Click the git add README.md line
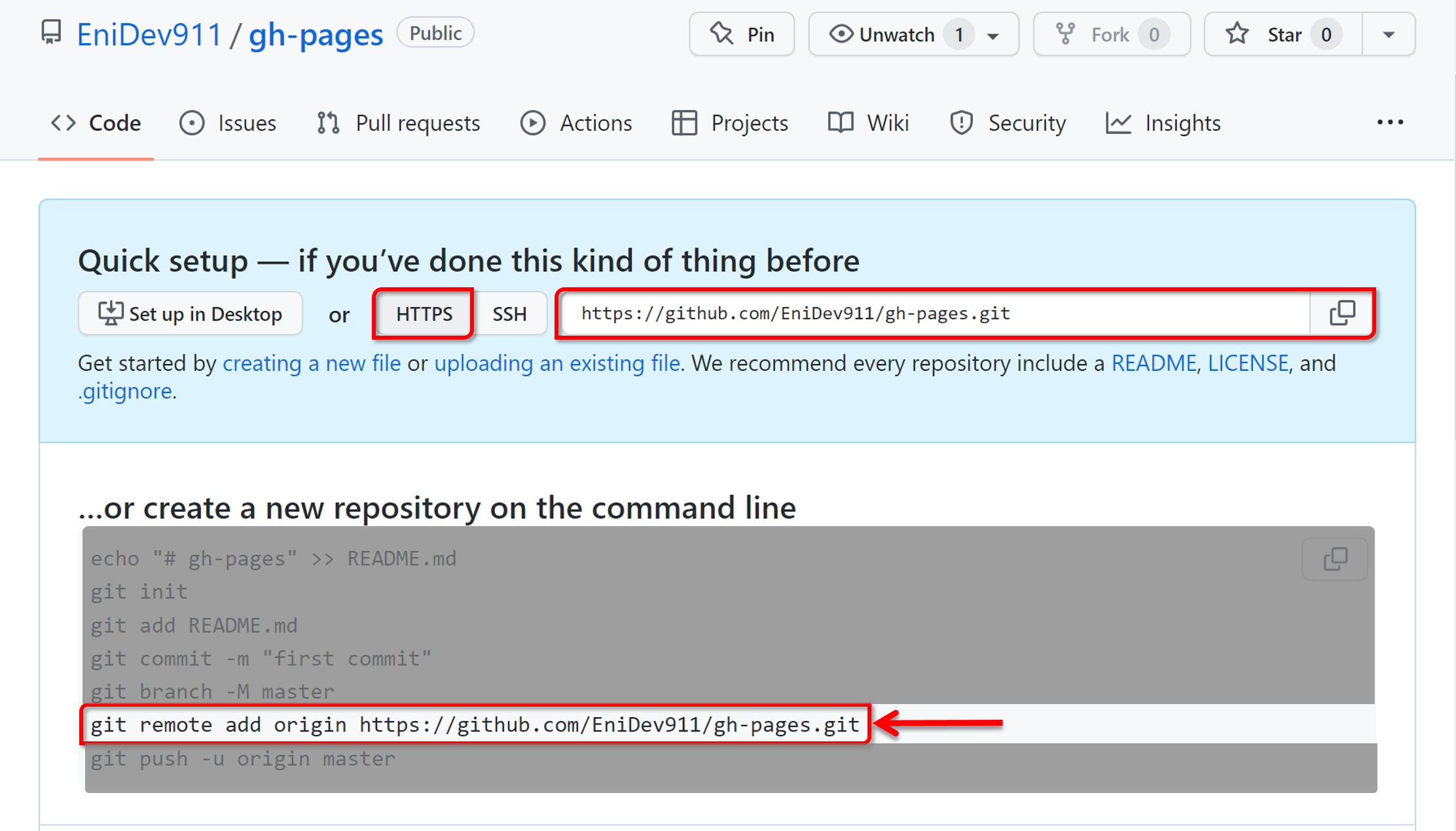Screen dimensions: 1456x831 [194, 626]
